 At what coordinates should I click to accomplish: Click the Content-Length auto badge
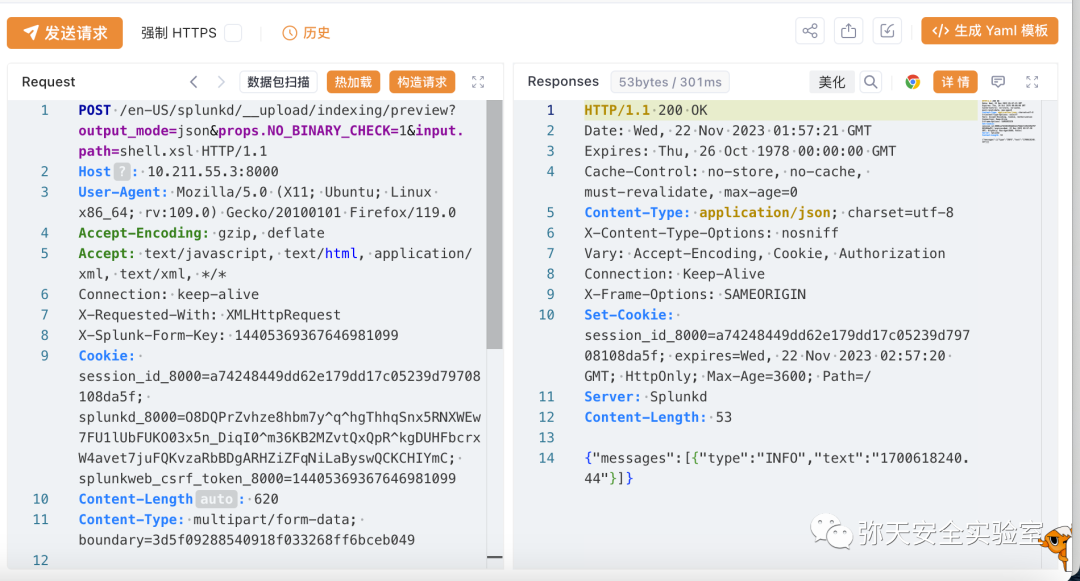(x=216, y=499)
